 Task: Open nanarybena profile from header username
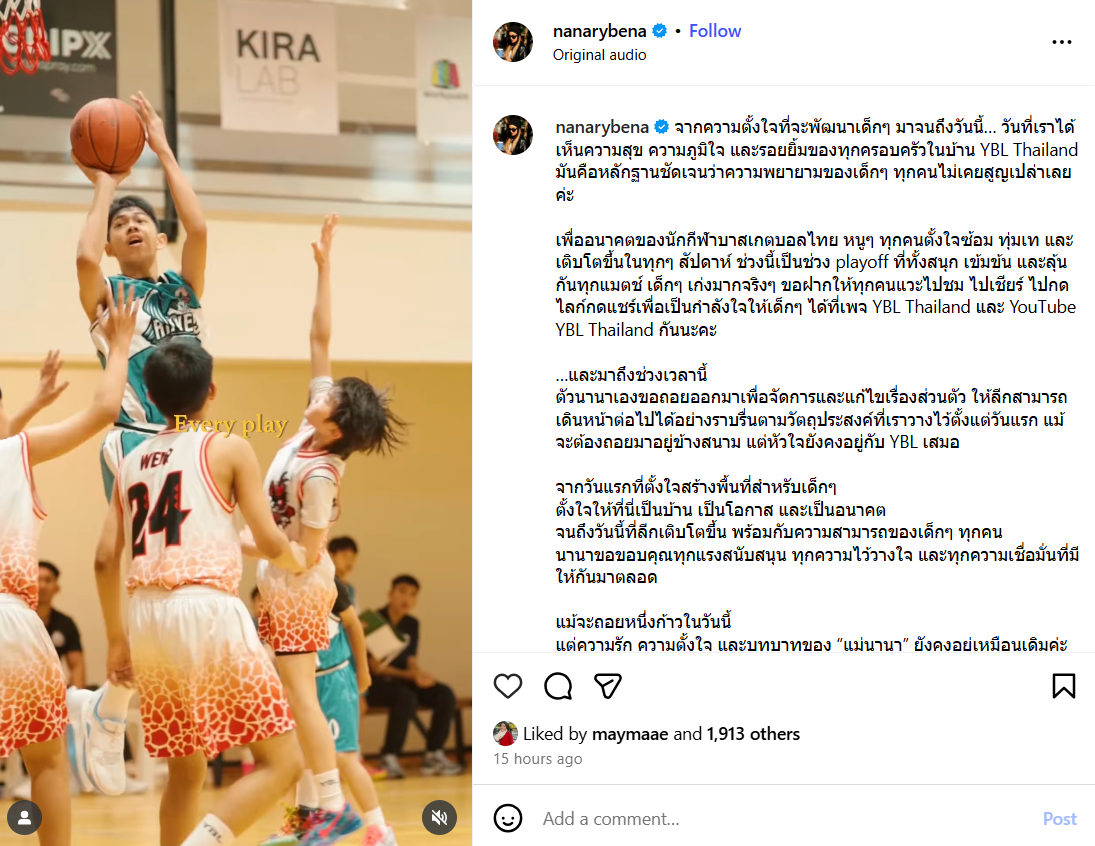click(x=599, y=31)
